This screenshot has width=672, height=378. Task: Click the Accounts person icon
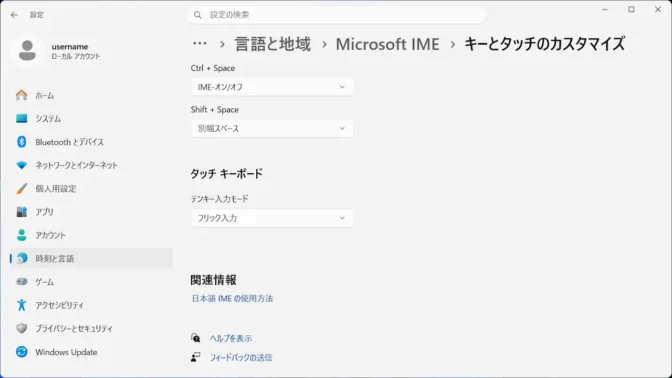[x=21, y=235]
